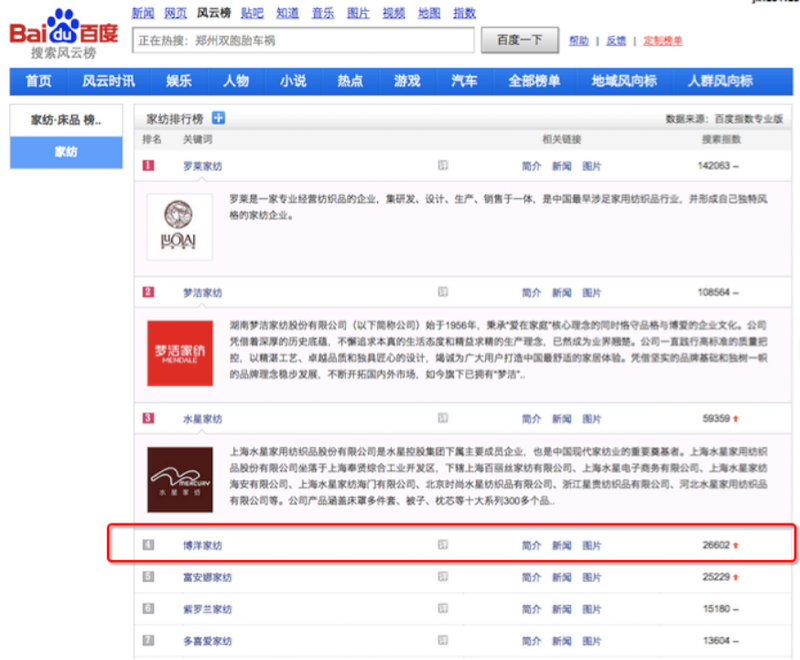The height and width of the screenshot is (660, 800).
Task: Click 简介 link in 罗莱家纺 row
Action: click(531, 166)
